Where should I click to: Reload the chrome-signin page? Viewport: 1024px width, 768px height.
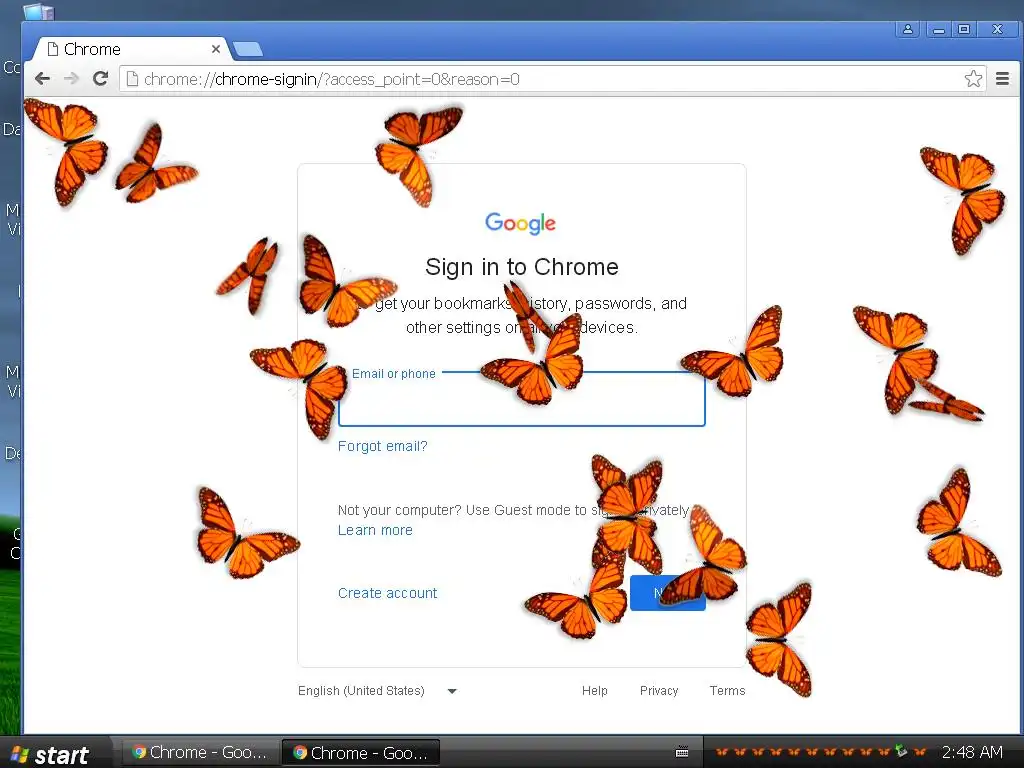pos(100,79)
